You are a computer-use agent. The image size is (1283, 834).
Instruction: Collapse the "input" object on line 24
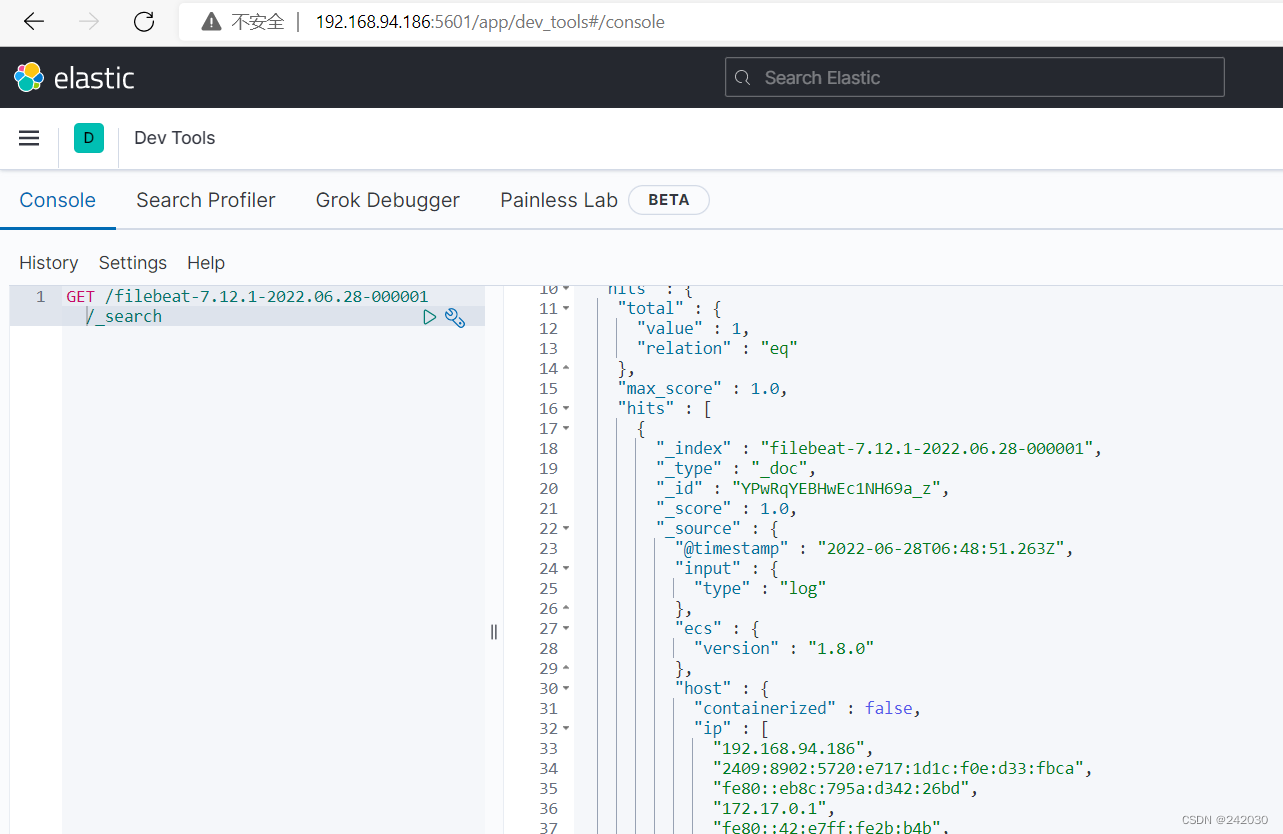(x=566, y=568)
